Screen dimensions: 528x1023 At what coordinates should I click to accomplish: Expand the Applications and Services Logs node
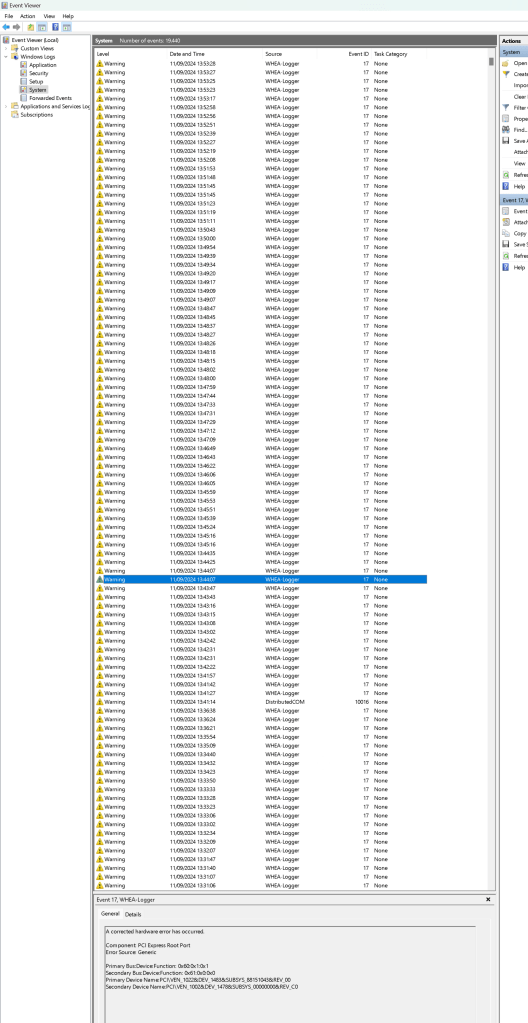click(6, 106)
